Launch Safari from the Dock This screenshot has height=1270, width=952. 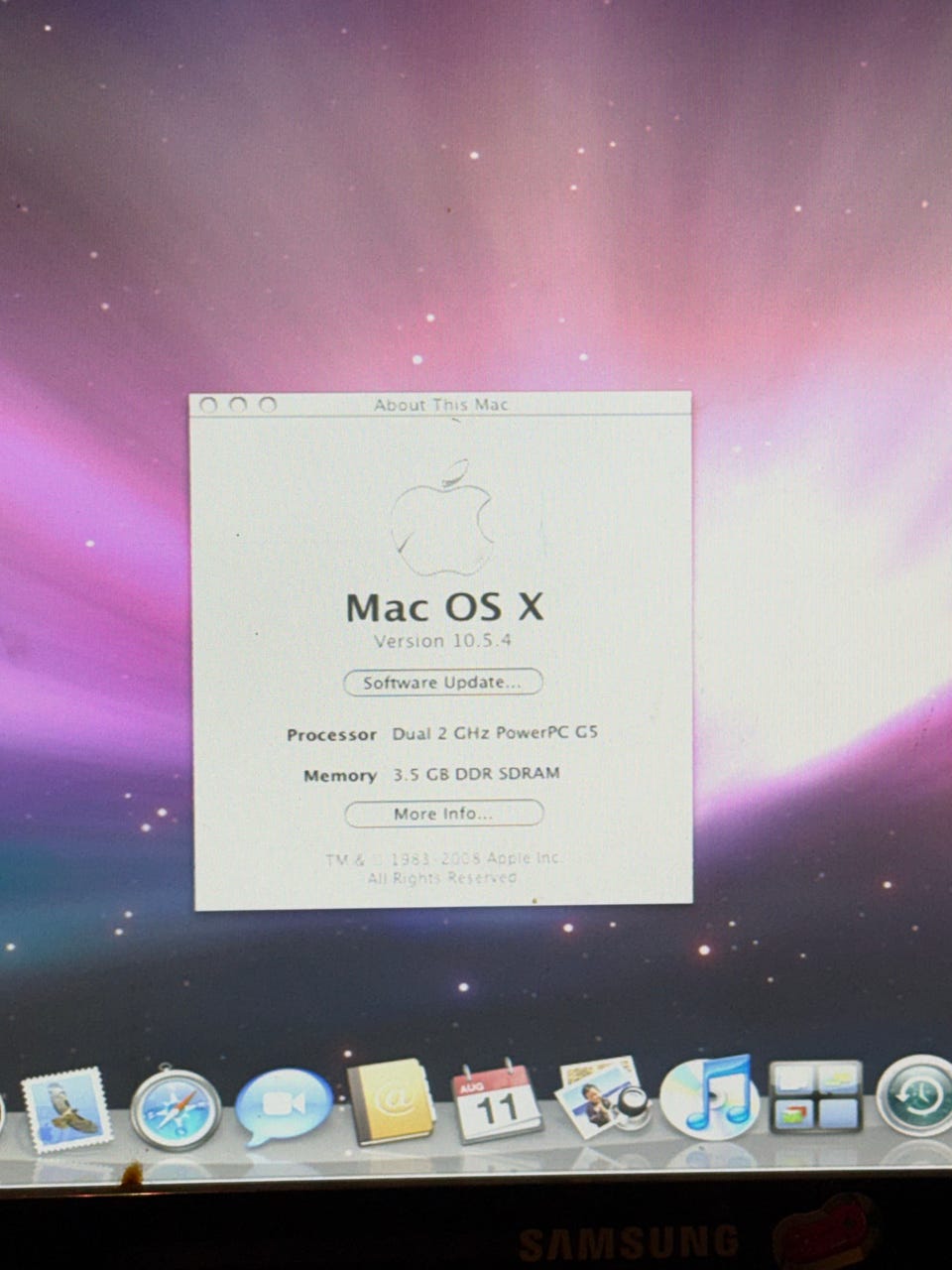[176, 1108]
